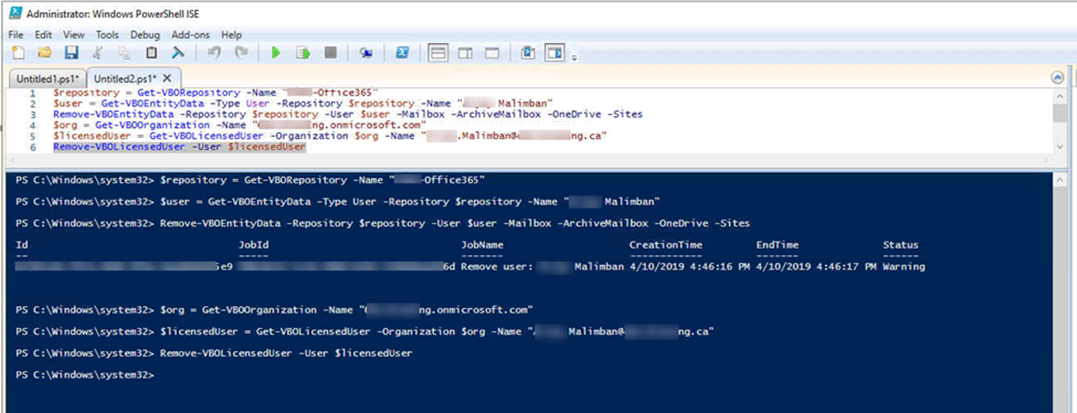Click the JobName column header in console

pyautogui.click(x=482, y=245)
